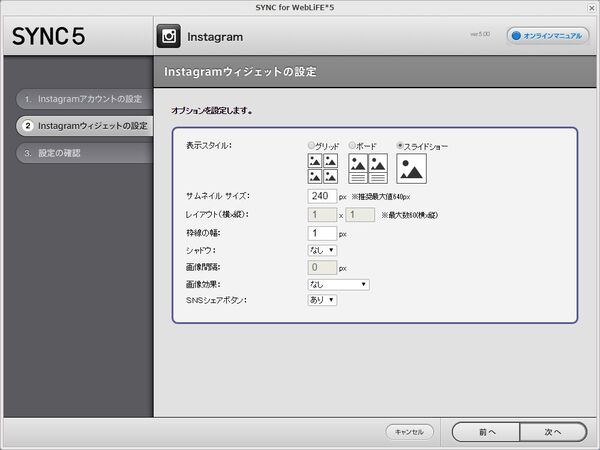This screenshot has height=450, width=600.
Task: Select the grid layout thumbnail icon
Action: click(x=323, y=168)
